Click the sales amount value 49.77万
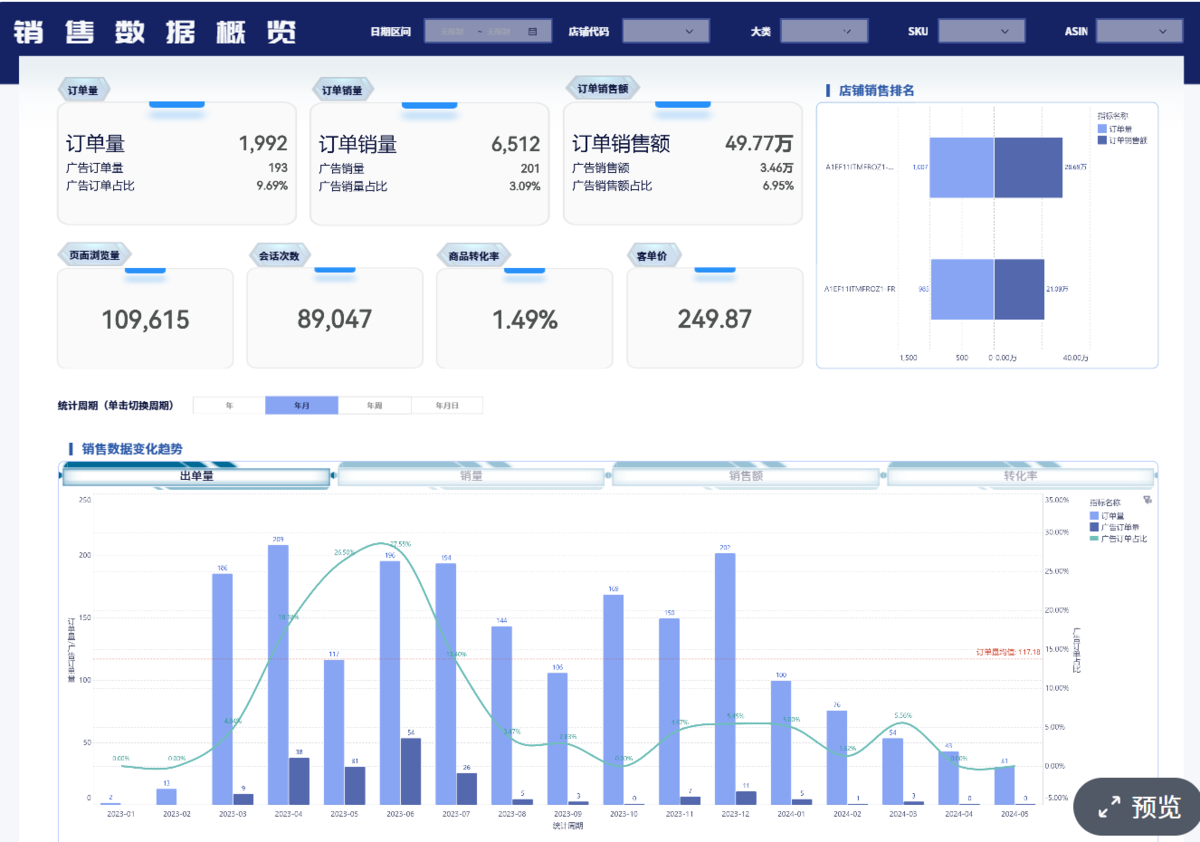1200x842 pixels. tap(760, 144)
